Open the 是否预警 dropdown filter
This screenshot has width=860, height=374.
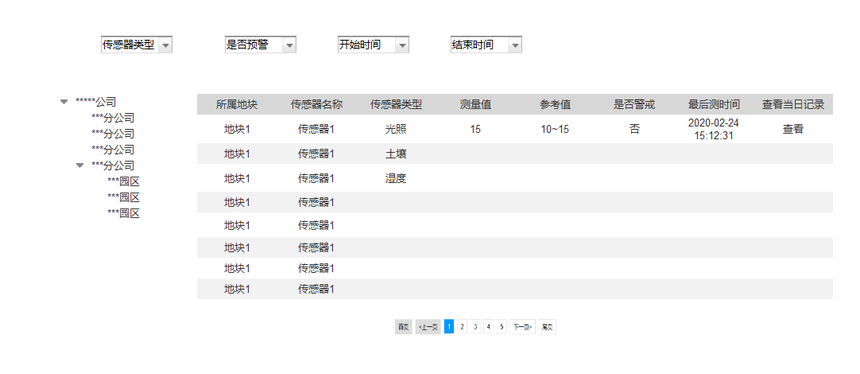[x=261, y=45]
